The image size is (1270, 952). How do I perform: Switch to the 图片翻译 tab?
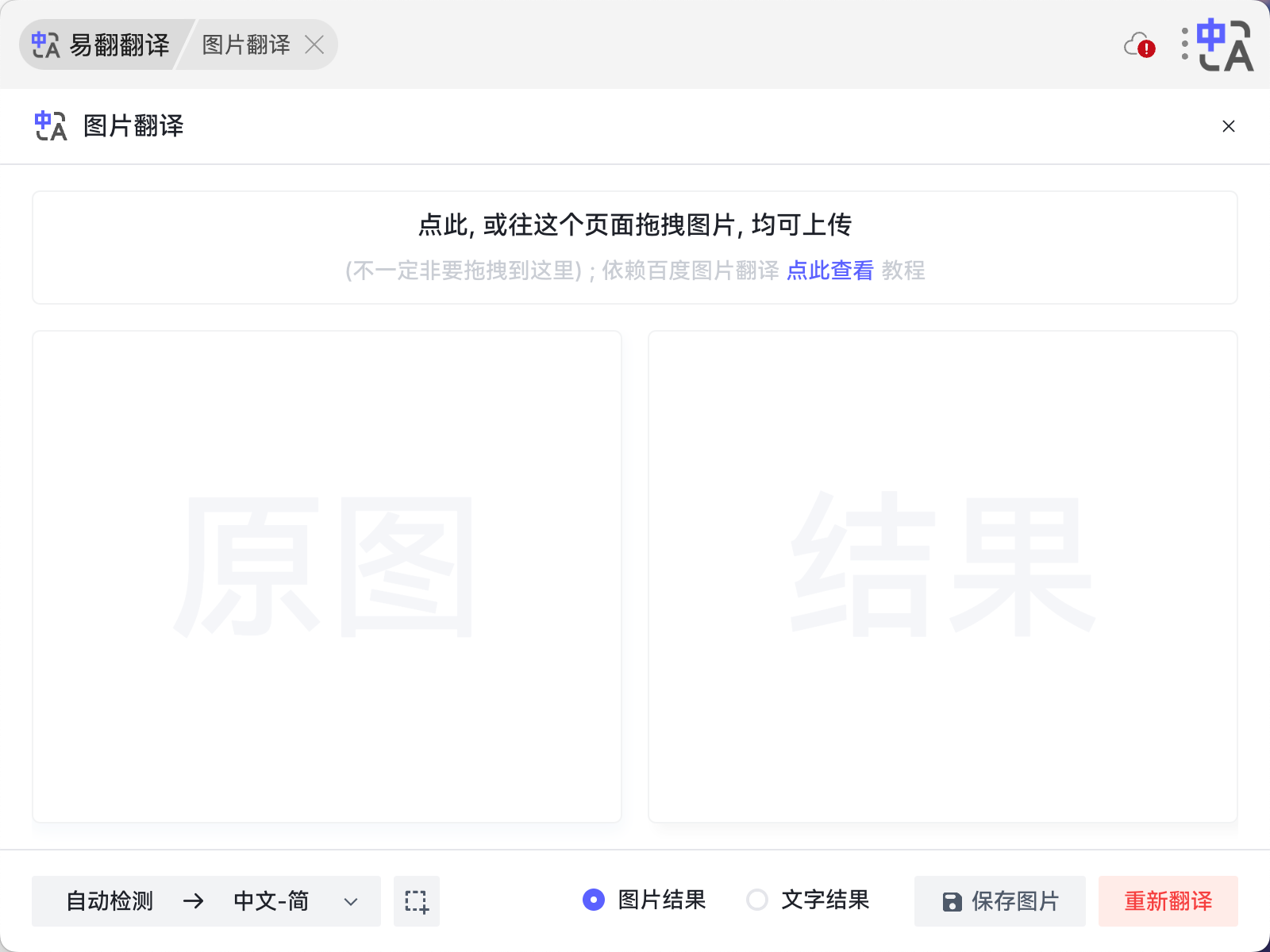coord(246,44)
